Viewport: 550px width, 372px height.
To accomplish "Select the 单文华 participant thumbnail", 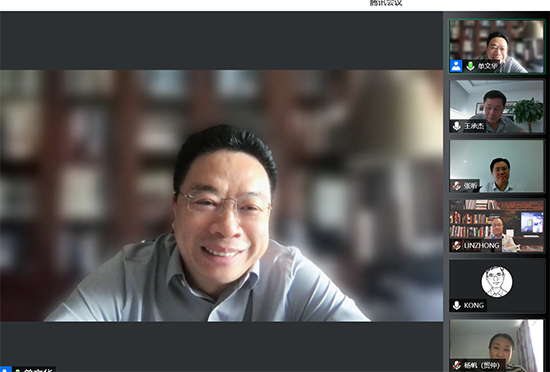I will (x=496, y=47).
